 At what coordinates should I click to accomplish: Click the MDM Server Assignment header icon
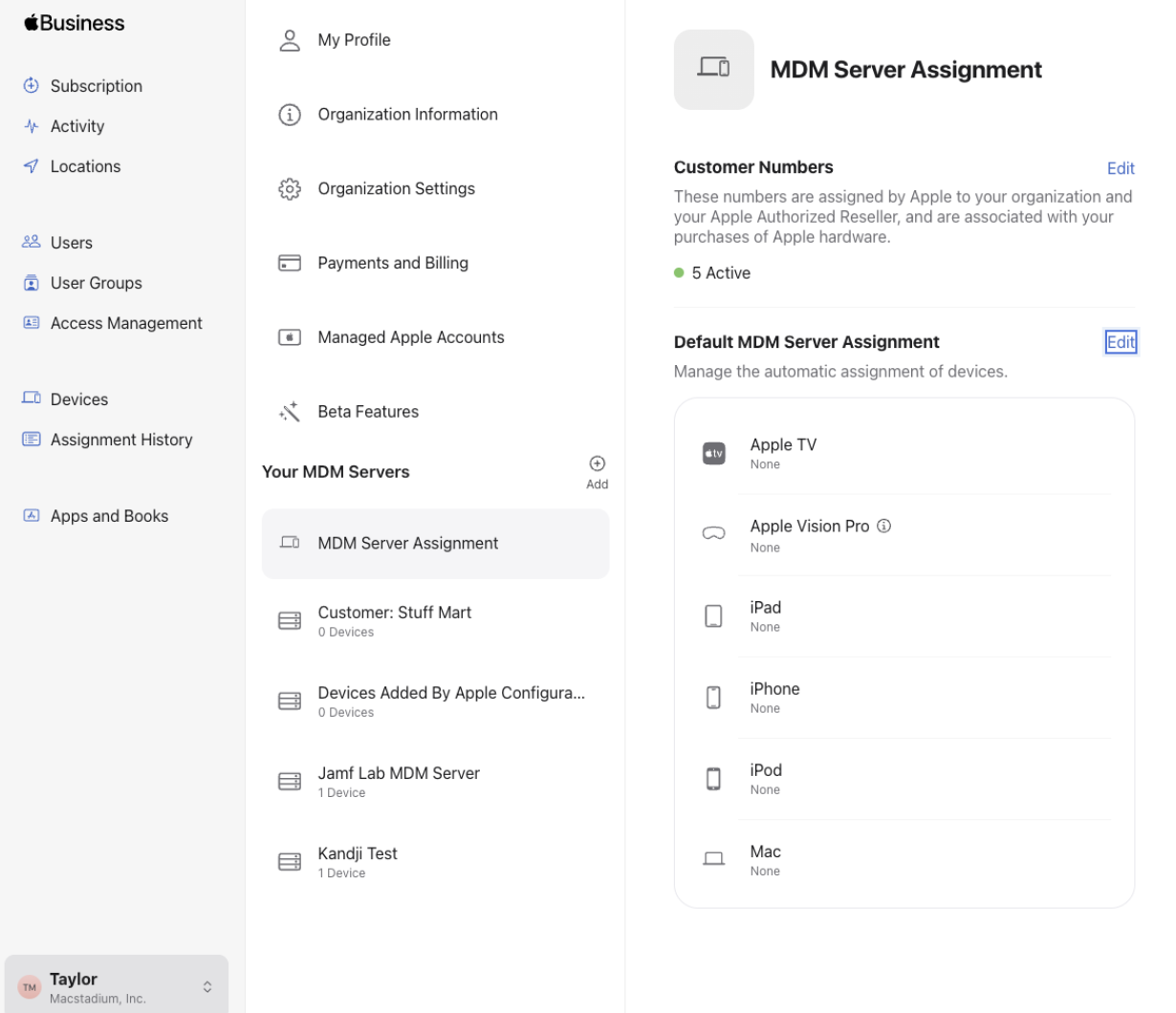click(714, 70)
